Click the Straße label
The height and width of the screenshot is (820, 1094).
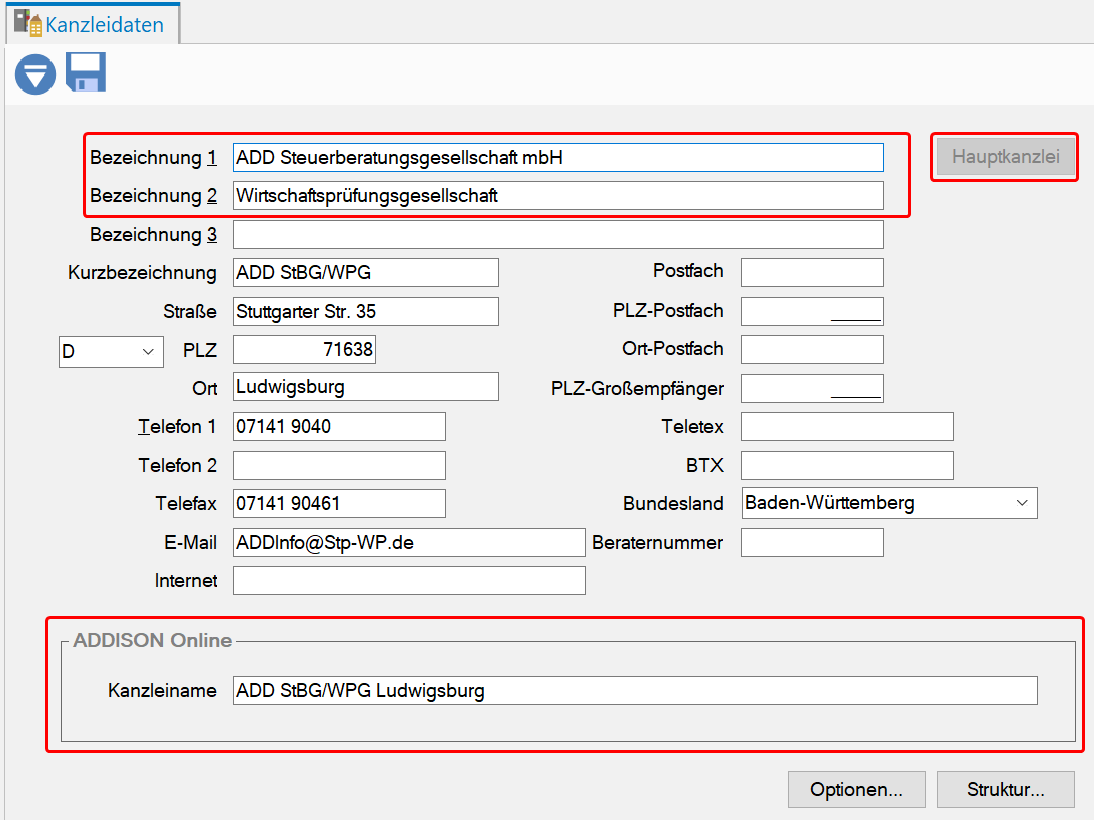pos(190,311)
